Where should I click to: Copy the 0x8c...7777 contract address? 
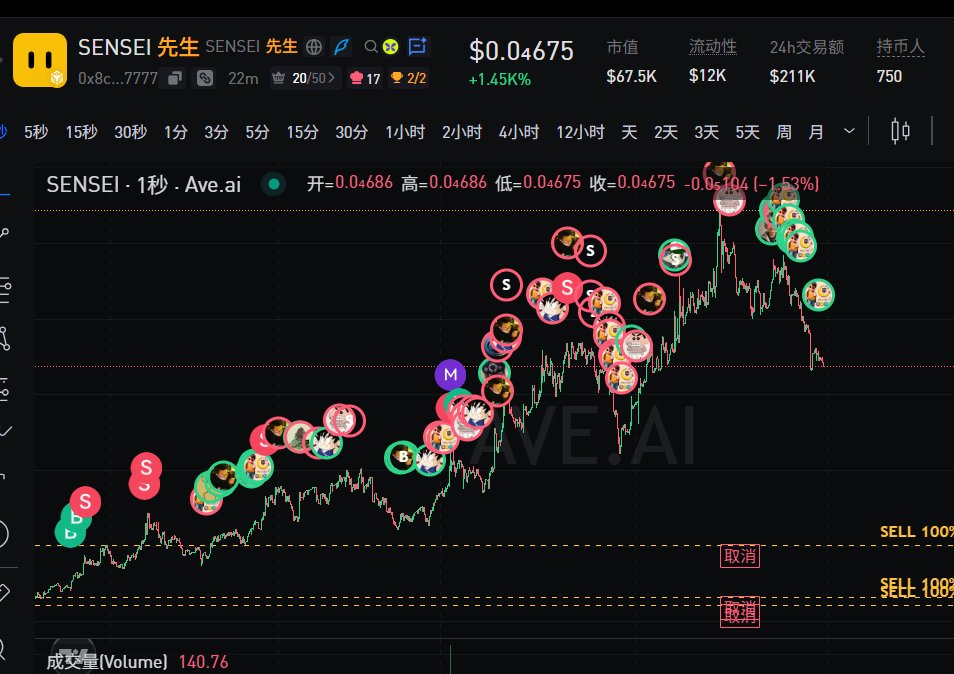tap(175, 78)
